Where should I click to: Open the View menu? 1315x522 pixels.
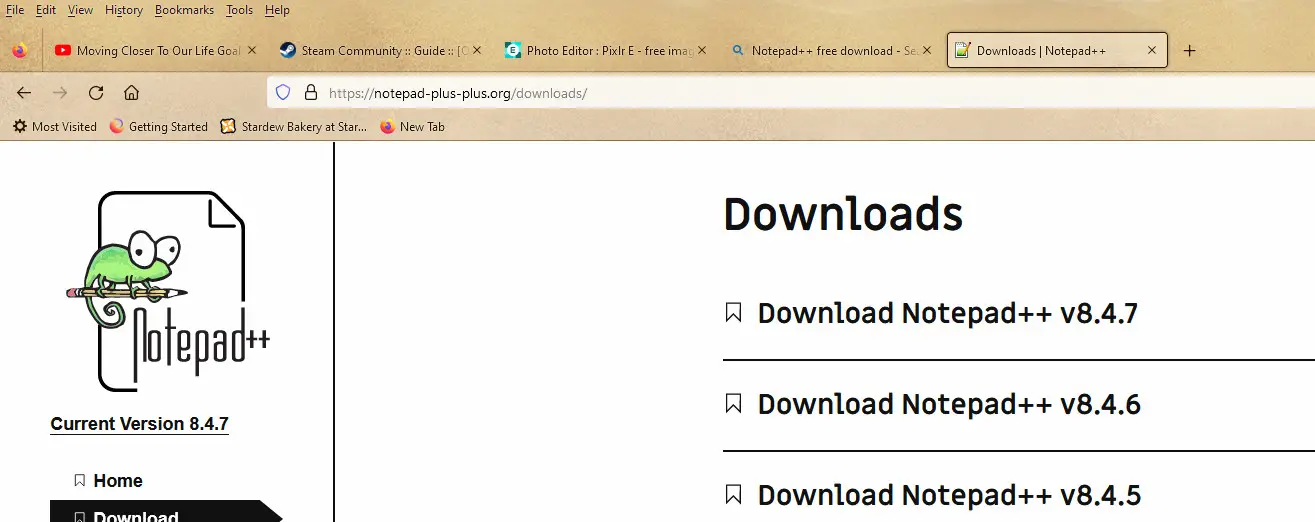pos(80,10)
